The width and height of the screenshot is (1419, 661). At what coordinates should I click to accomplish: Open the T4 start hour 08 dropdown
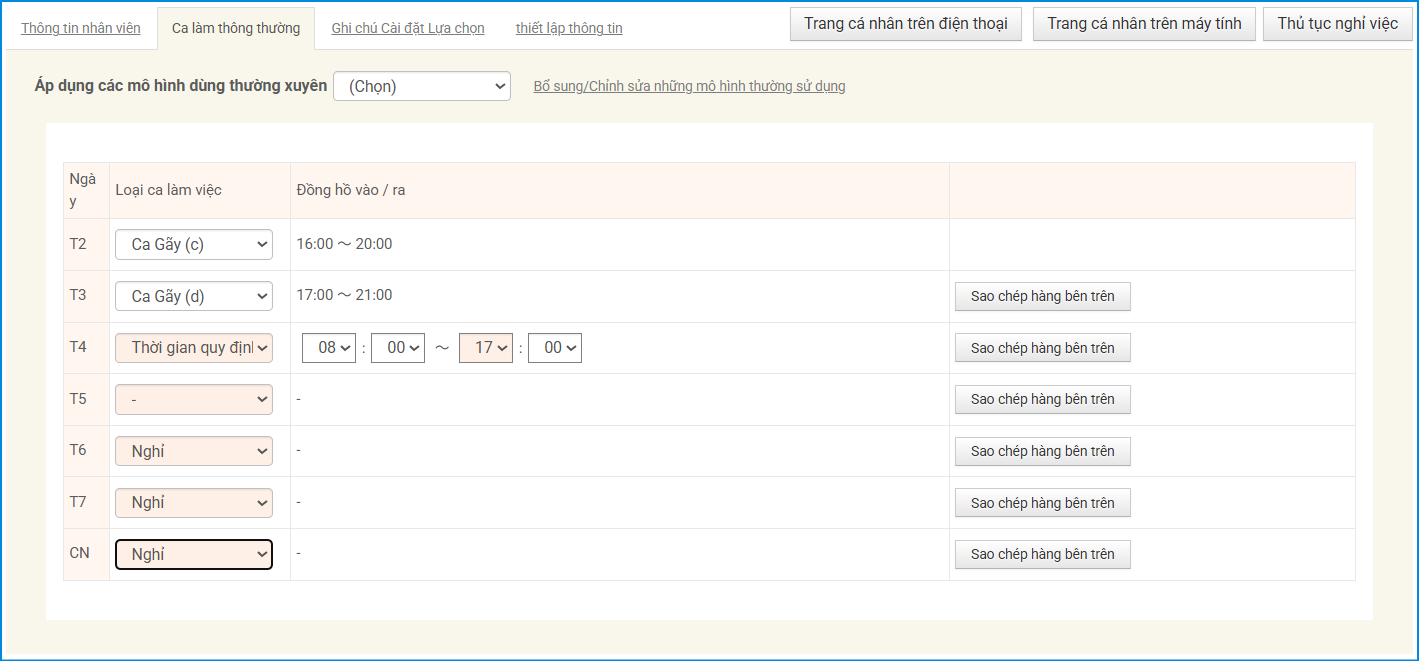(x=329, y=348)
